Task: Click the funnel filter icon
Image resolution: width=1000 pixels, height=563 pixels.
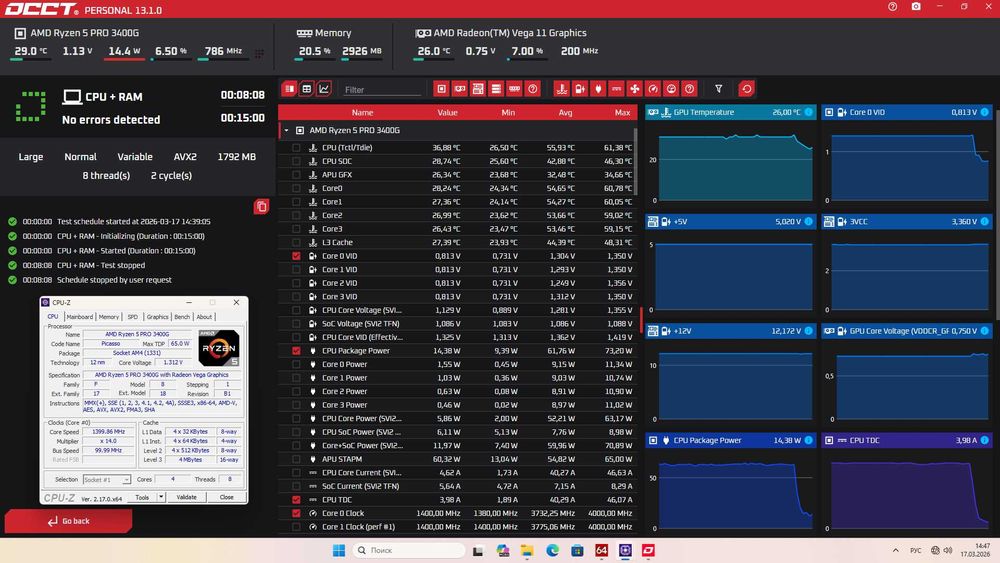Action: click(719, 89)
